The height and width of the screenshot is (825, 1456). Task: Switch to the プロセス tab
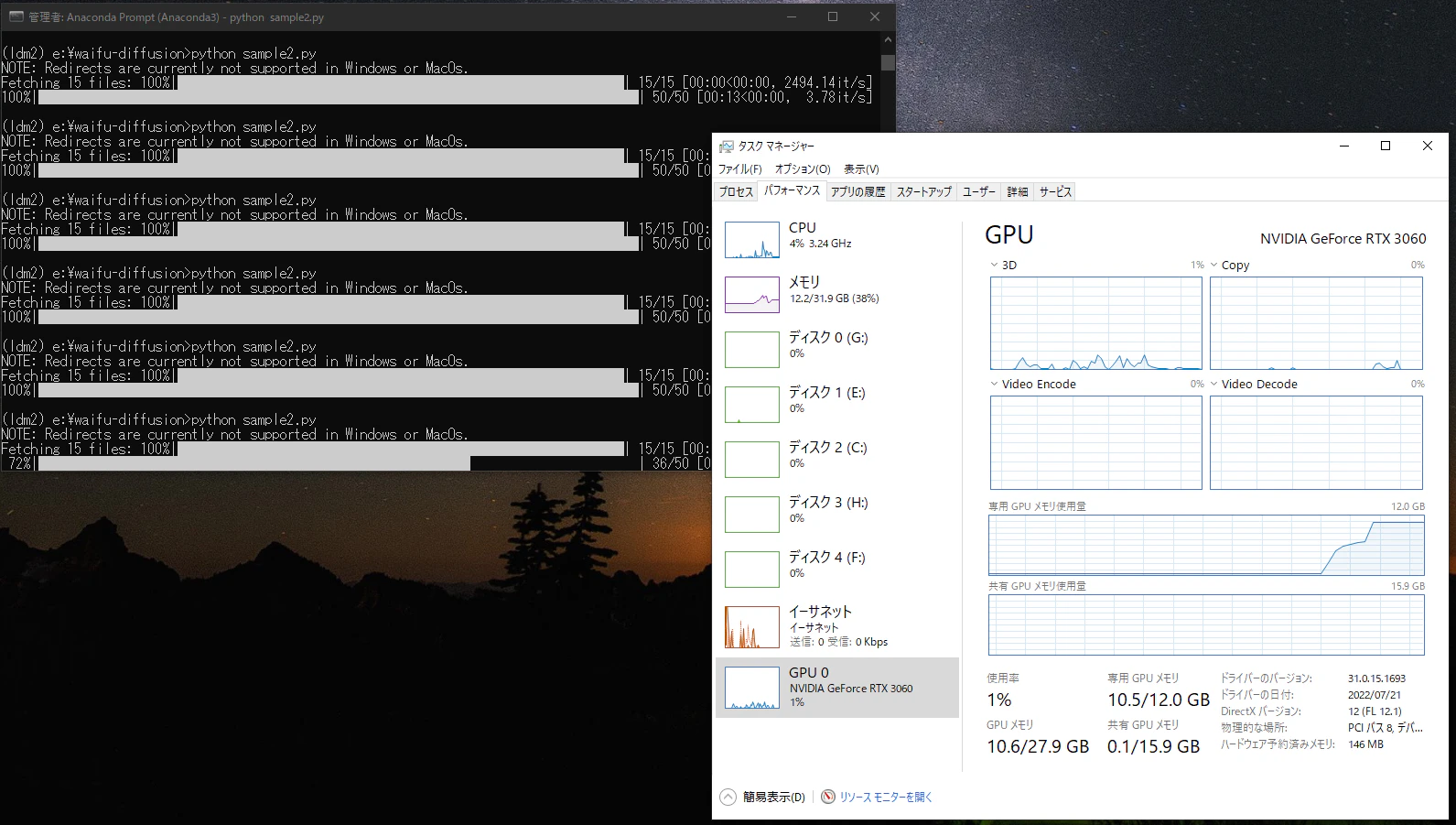pos(736,191)
